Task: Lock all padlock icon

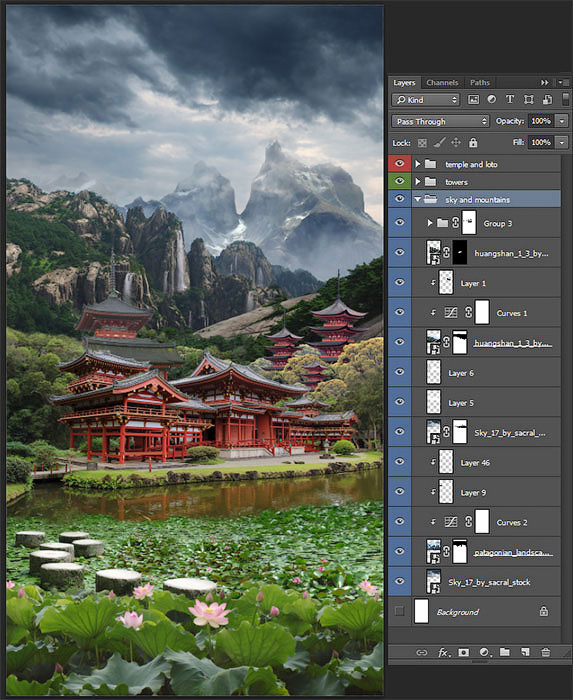Action: click(x=473, y=142)
